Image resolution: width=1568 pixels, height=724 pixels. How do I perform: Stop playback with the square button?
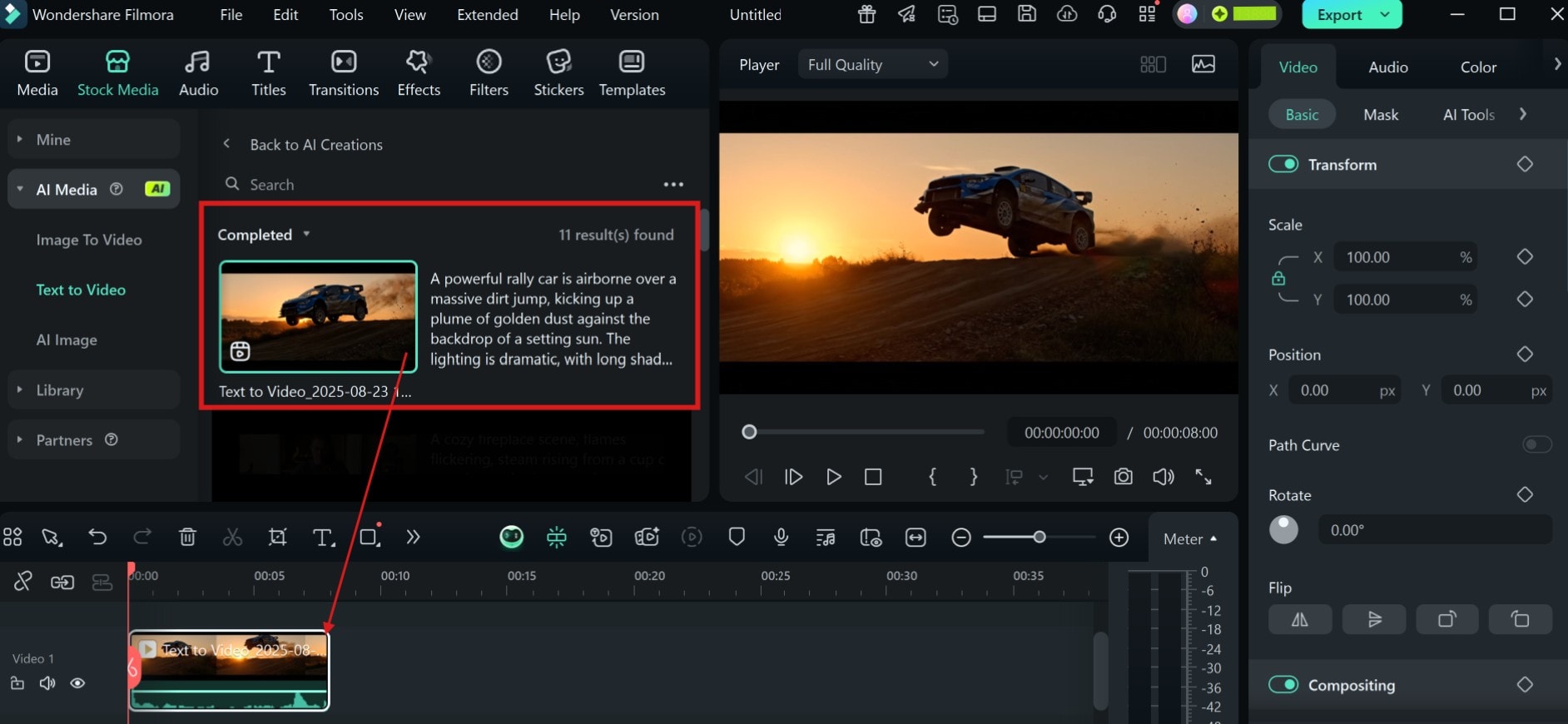[x=873, y=477]
